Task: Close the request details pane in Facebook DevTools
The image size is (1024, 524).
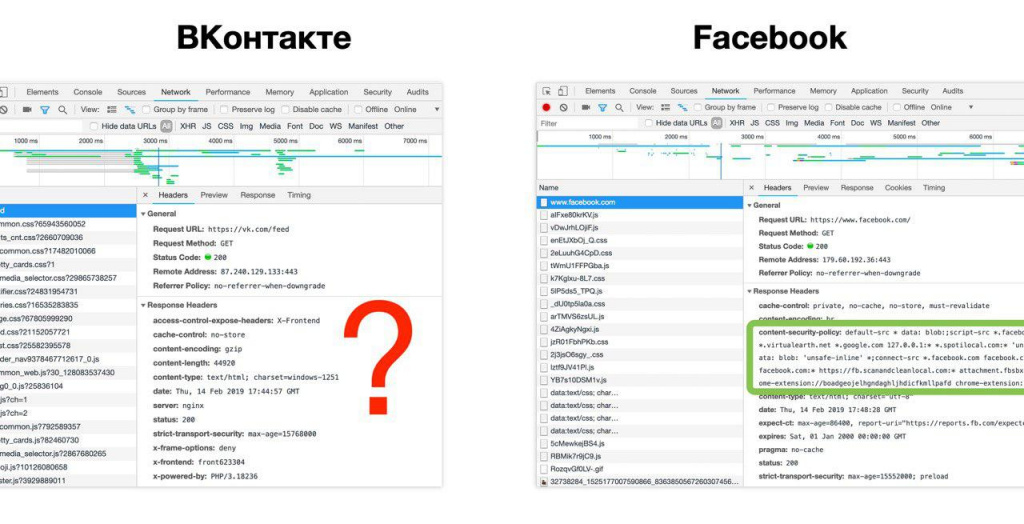Action: pyautogui.click(x=751, y=188)
